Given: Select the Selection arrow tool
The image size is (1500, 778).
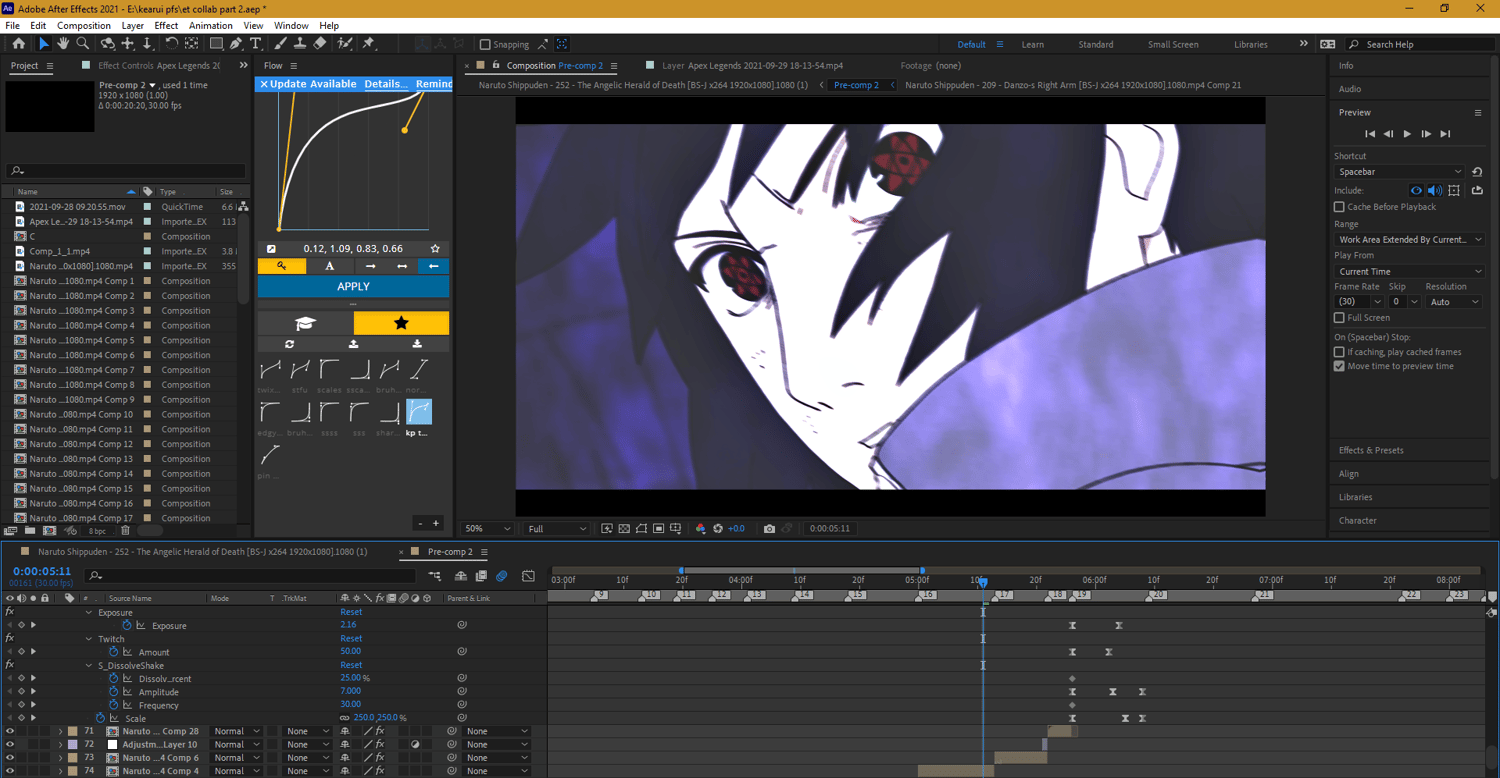Looking at the screenshot, I should pos(43,44).
